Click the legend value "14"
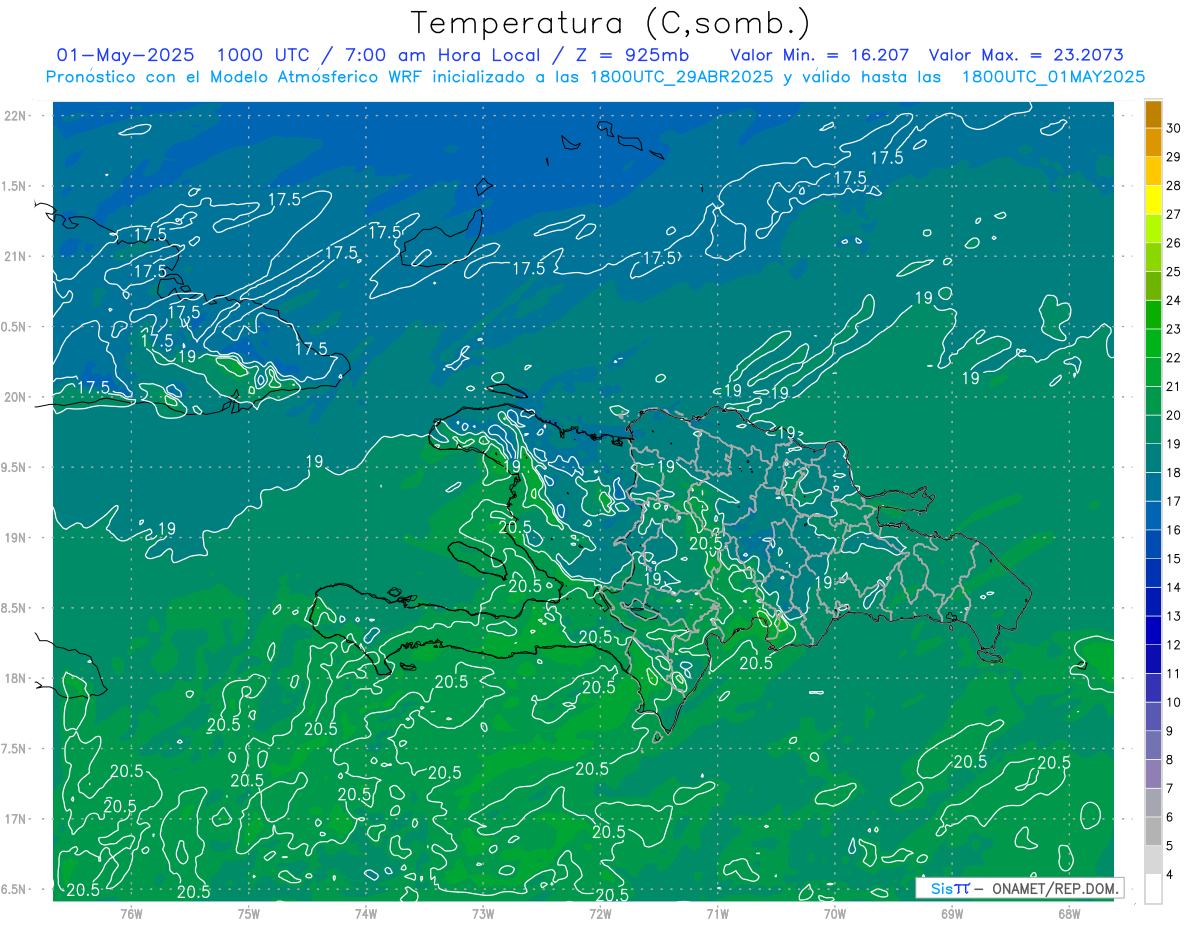 click(x=1174, y=588)
